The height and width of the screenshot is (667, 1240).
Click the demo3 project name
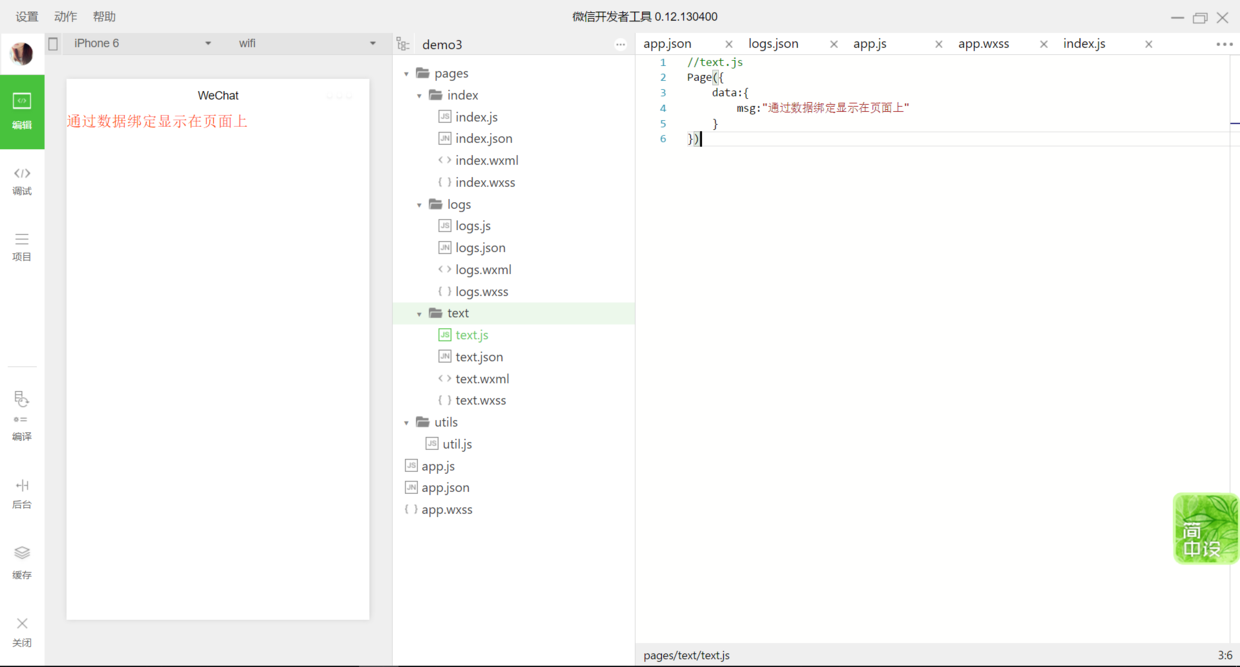442,45
